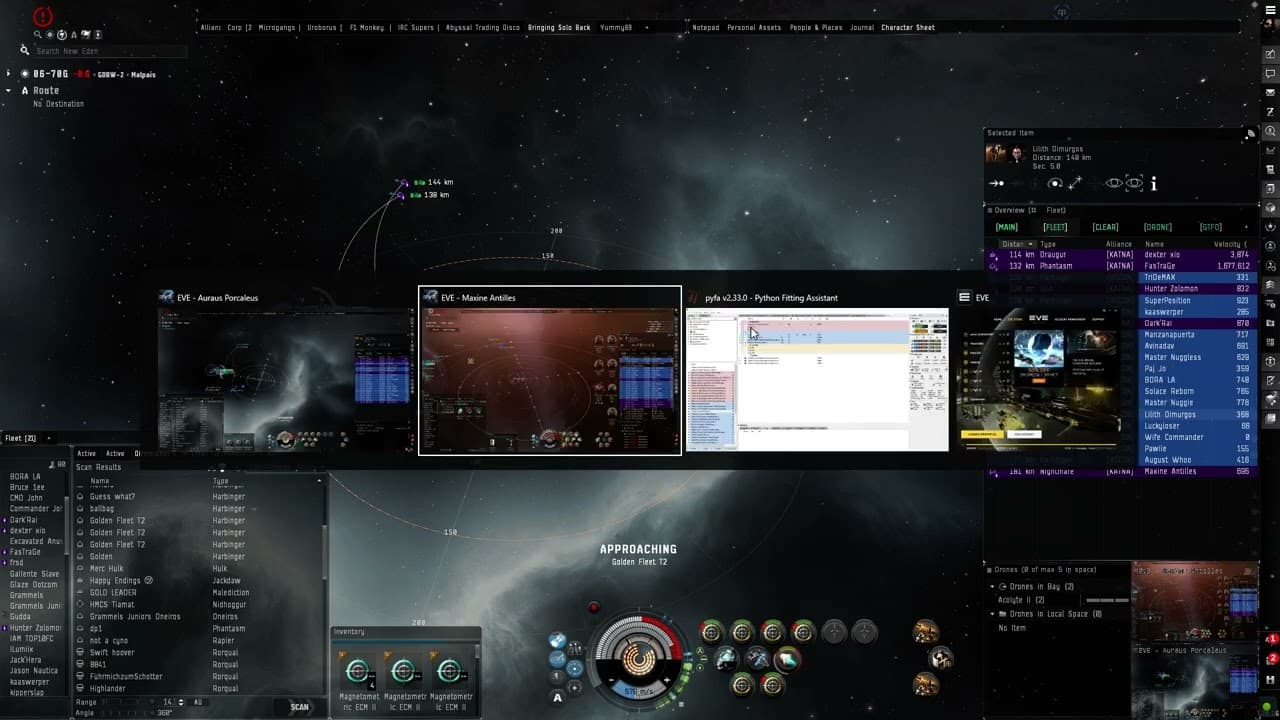This screenshot has width=1280, height=720.
Task: Activate the second ECM module in top rack
Action: click(742, 632)
